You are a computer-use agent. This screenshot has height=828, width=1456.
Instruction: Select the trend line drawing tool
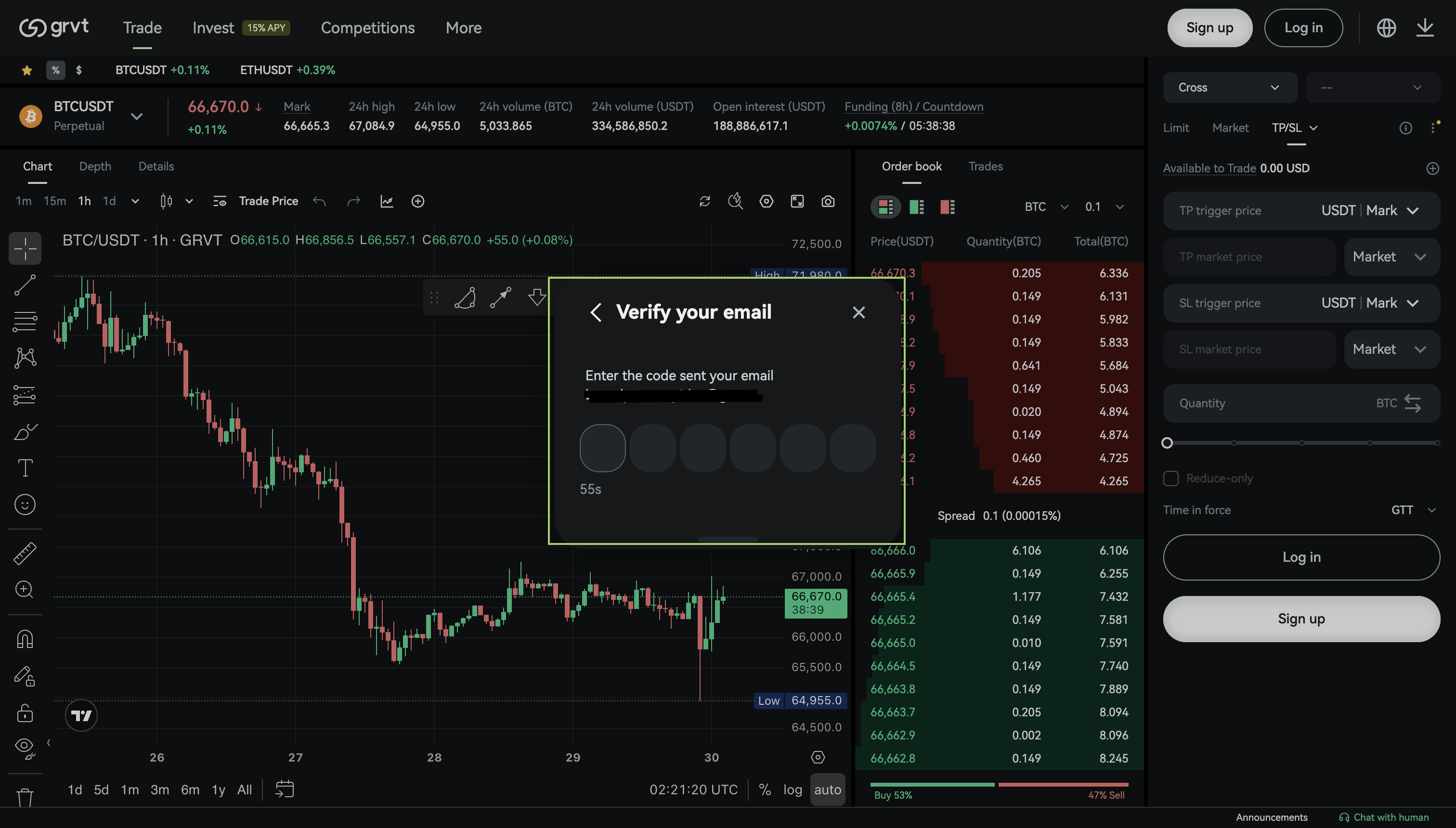pyautogui.click(x=25, y=285)
